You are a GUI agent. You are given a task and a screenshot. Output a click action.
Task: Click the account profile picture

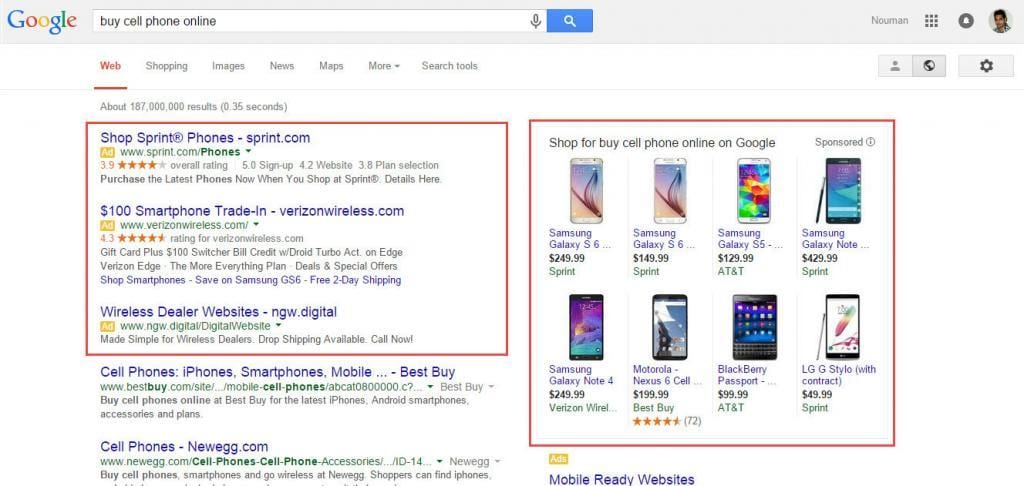click(1000, 21)
